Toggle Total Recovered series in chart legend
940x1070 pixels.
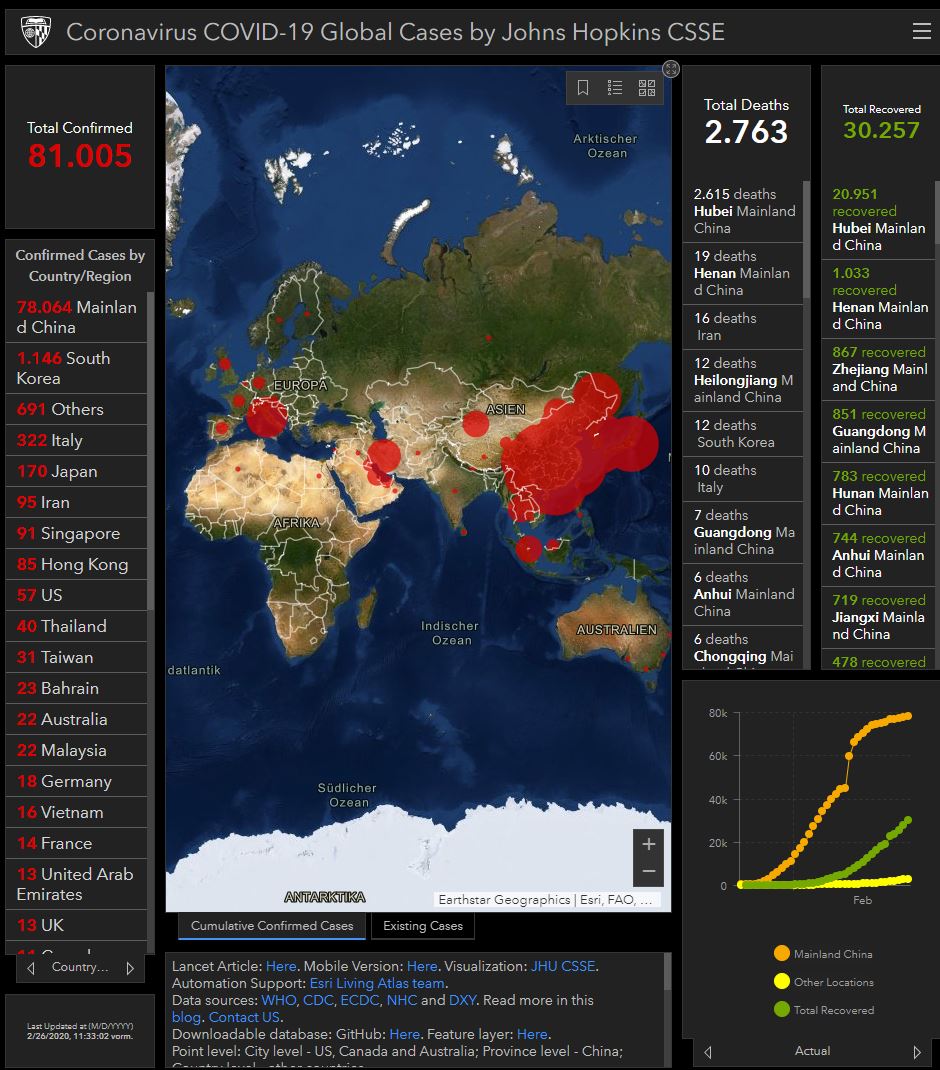pyautogui.click(x=824, y=1010)
